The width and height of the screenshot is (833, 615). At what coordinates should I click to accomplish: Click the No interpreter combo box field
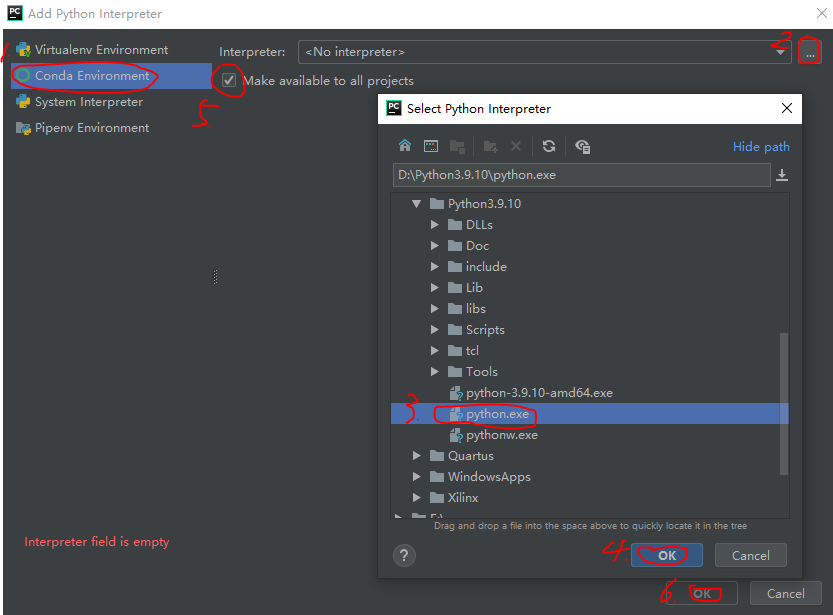[545, 52]
